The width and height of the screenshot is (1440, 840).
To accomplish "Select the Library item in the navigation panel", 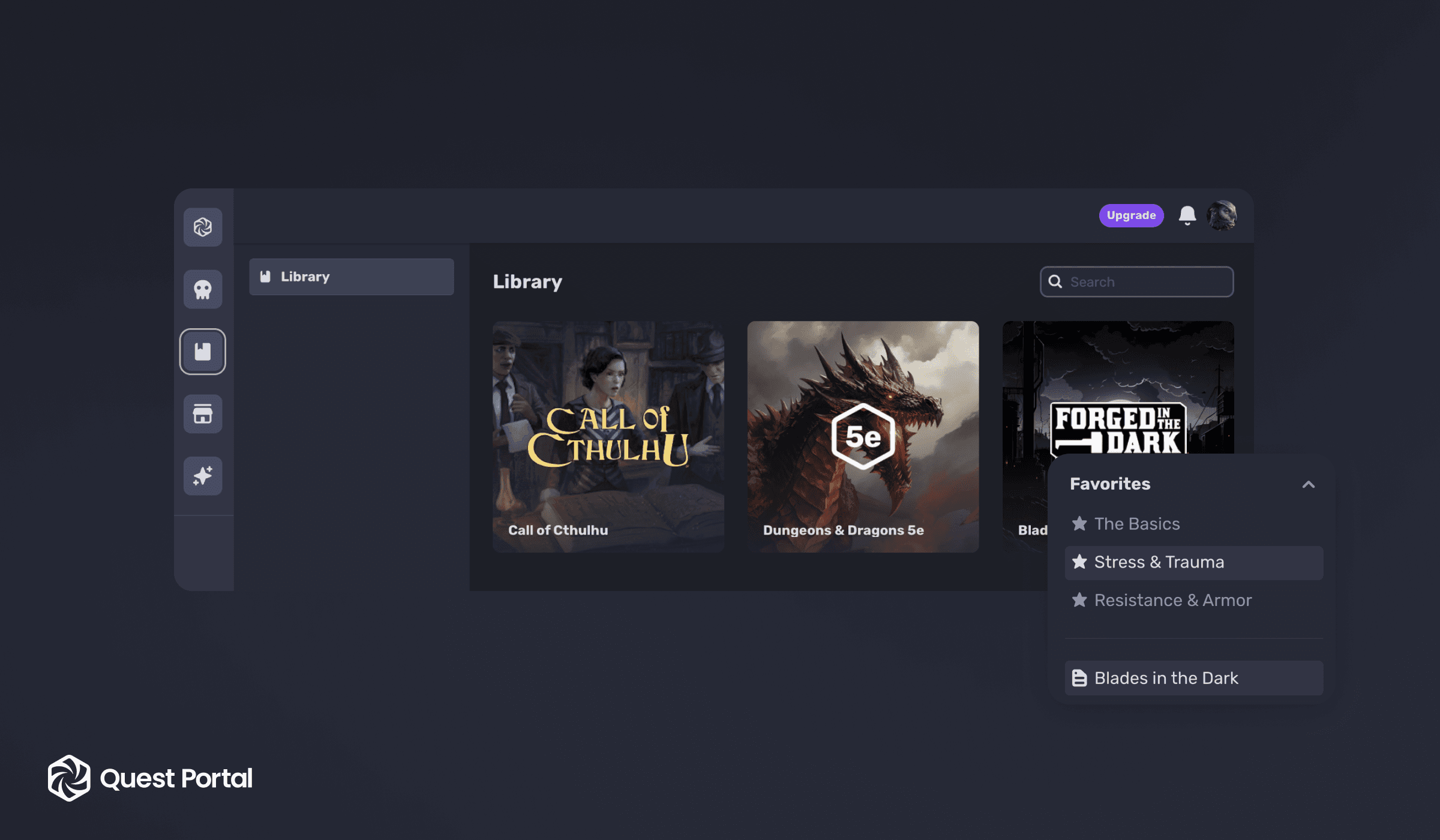I will coord(352,277).
